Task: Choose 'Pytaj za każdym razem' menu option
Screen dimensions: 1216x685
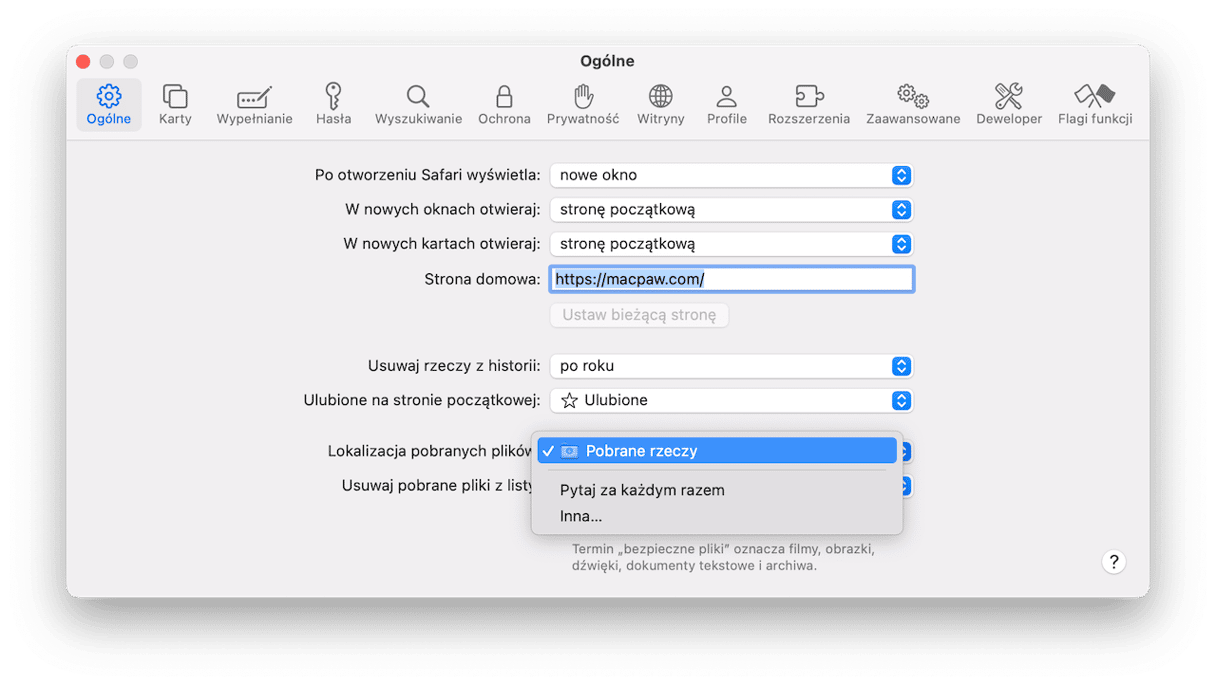Action: click(642, 490)
